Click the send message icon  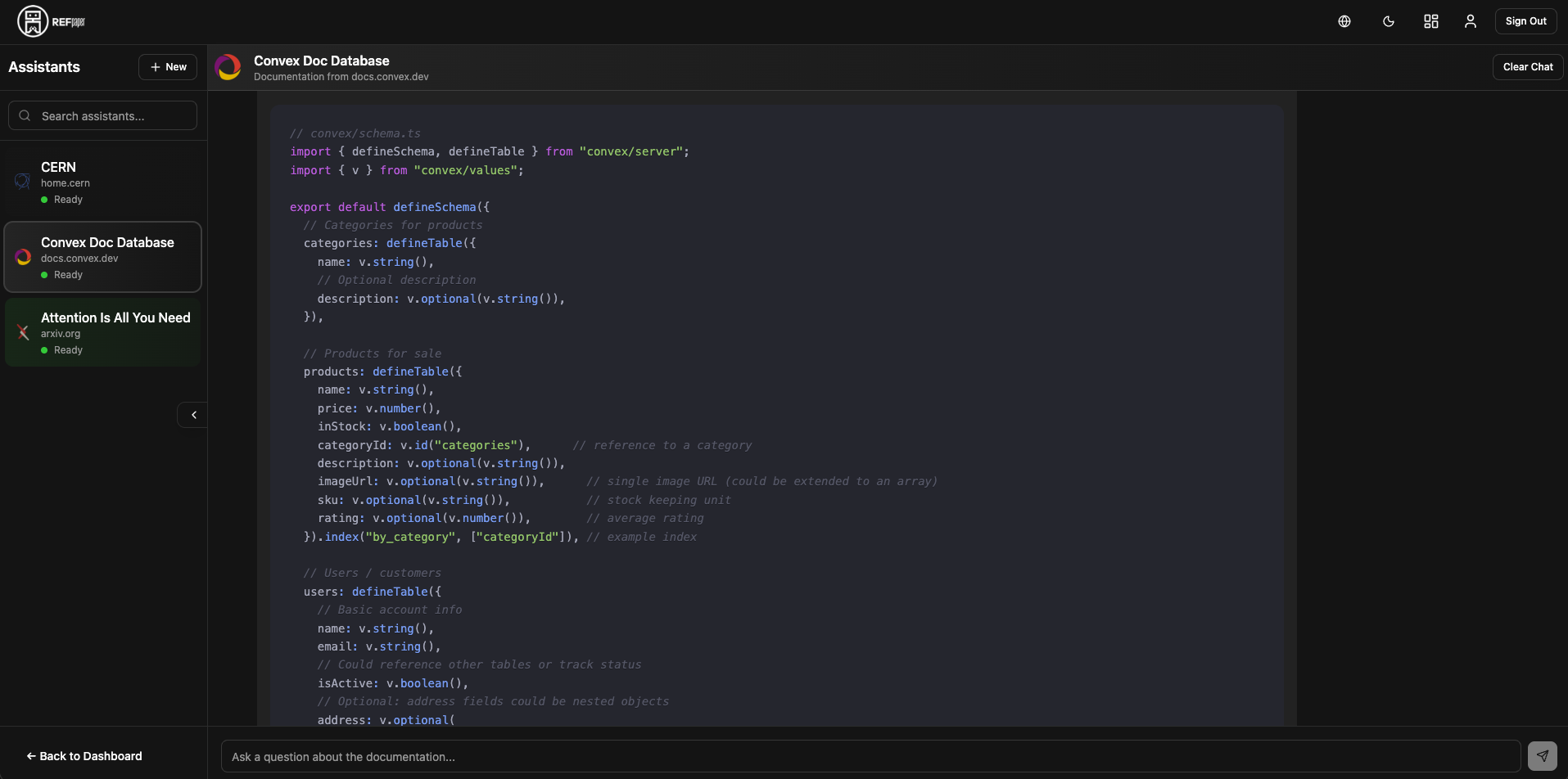1543,756
